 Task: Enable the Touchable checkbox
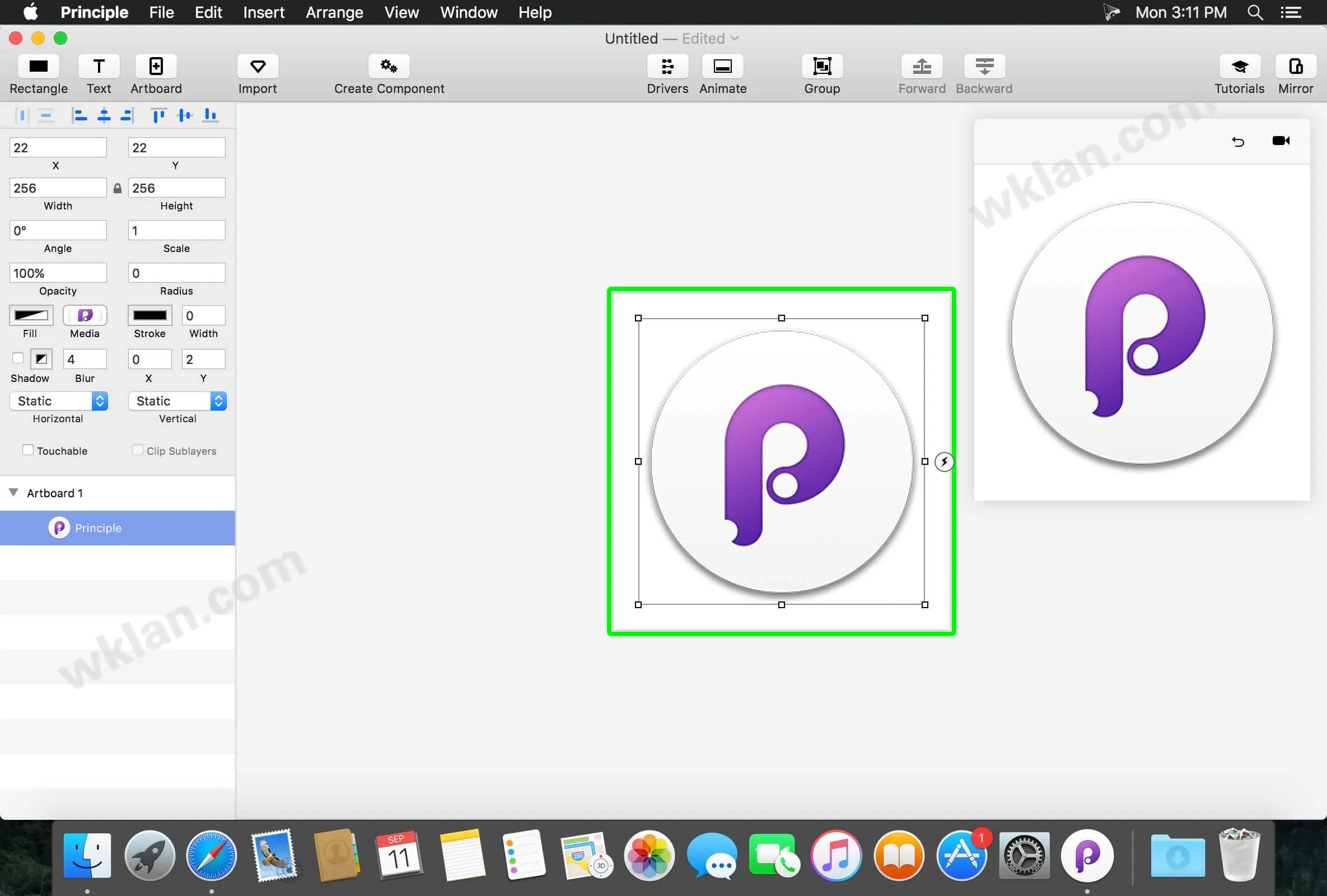[27, 450]
